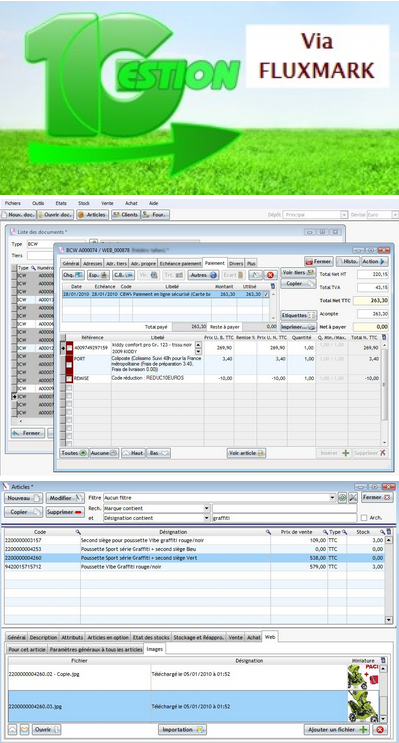Open the Marque contient dropdown
Screen dimensions: 399x743
pyautogui.click(x=207, y=508)
